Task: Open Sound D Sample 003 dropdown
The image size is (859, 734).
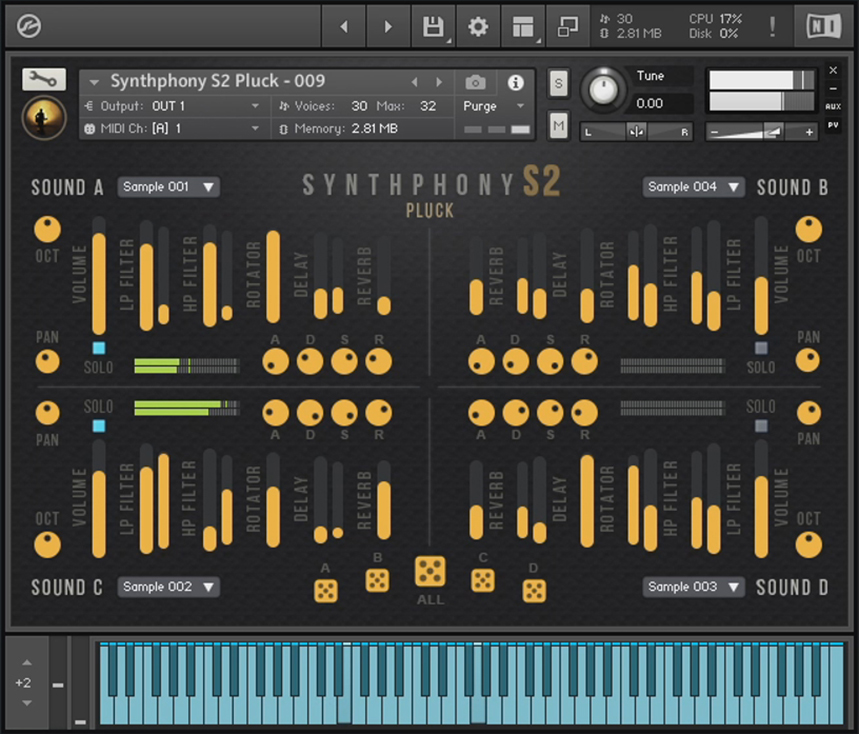Action: 694,587
